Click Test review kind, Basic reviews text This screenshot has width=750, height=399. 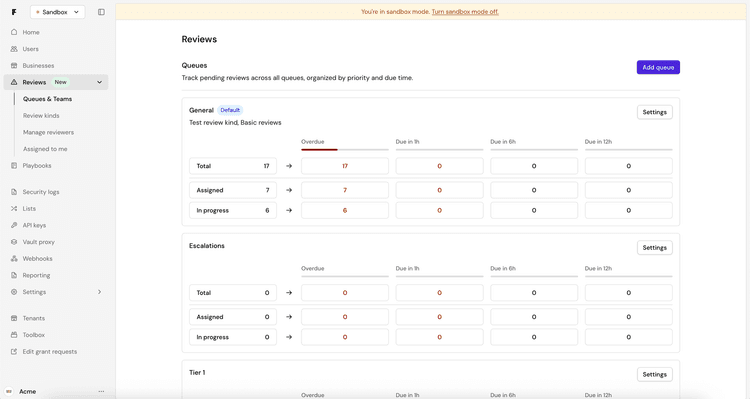(235, 122)
